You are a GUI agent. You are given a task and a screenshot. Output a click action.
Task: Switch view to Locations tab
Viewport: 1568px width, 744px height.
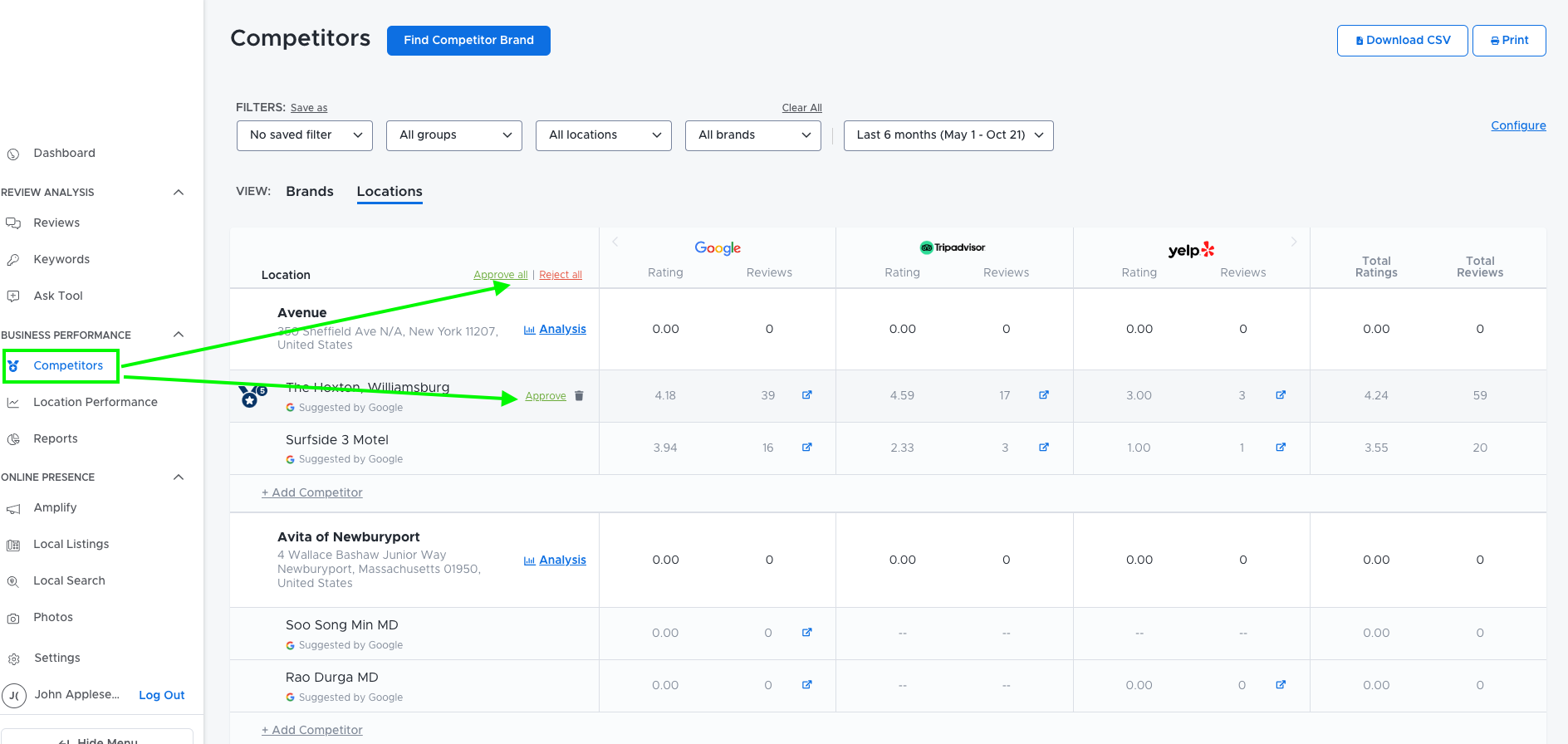[x=390, y=192]
